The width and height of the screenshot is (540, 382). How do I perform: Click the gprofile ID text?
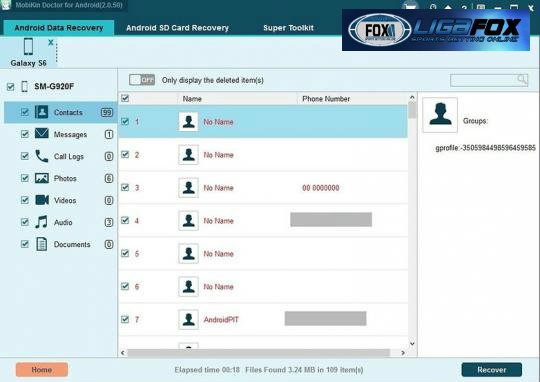486,148
